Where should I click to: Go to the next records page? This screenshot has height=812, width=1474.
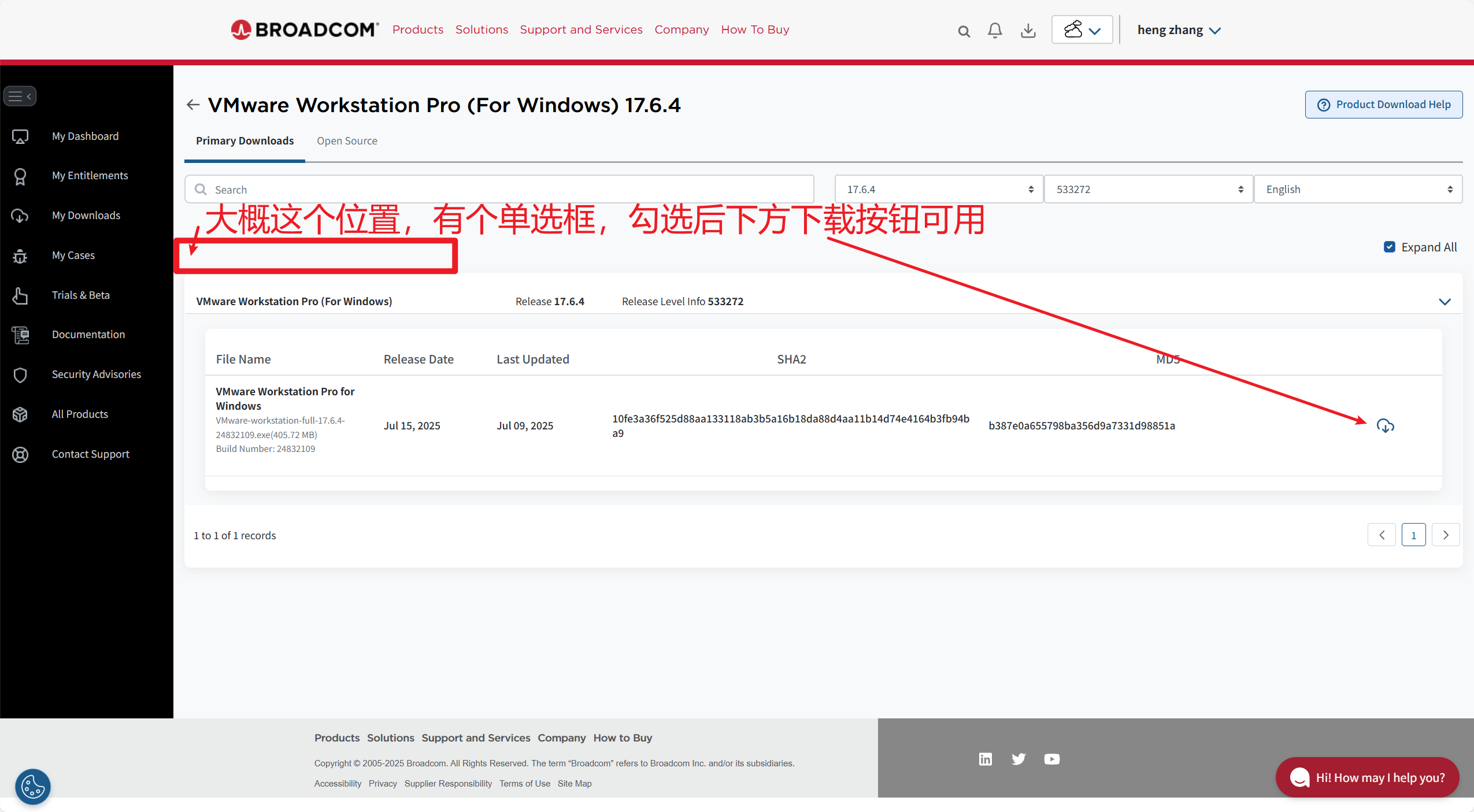[x=1446, y=535]
